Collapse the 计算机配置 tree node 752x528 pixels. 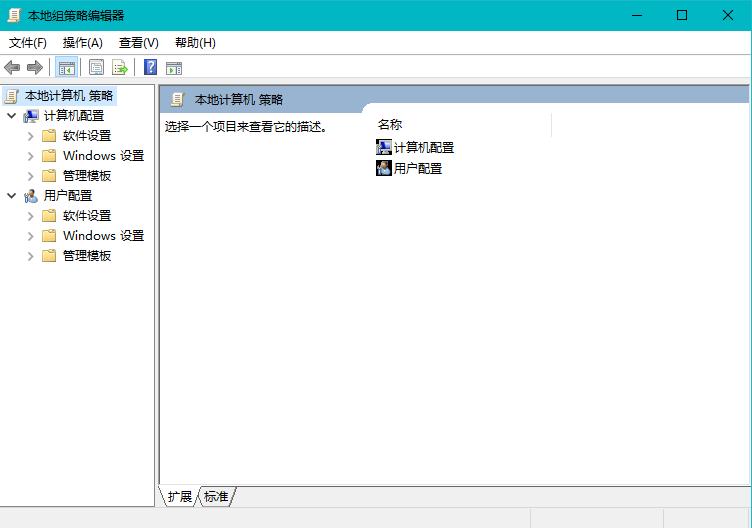pos(12,116)
